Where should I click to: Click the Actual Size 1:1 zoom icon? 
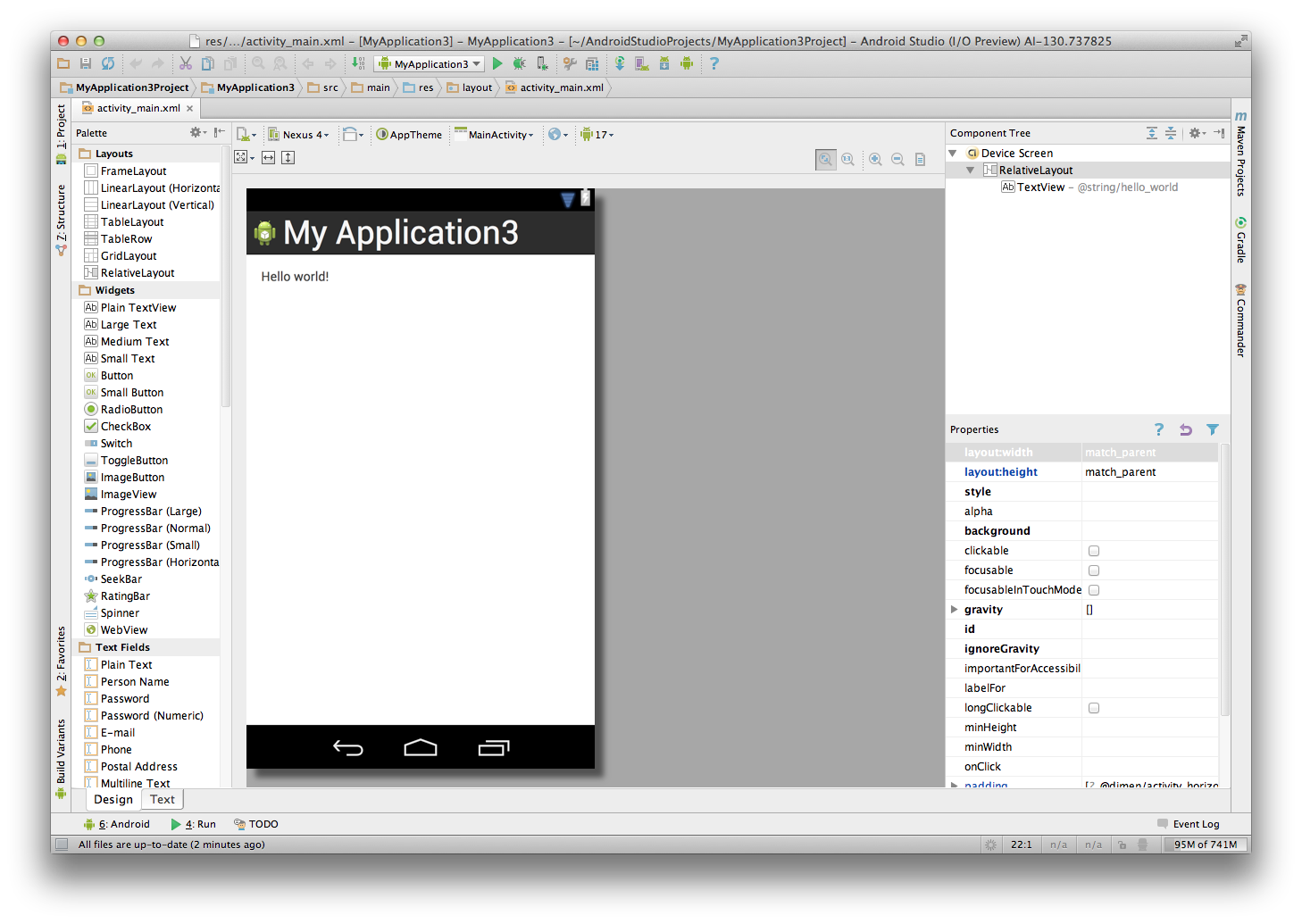pyautogui.click(x=848, y=159)
